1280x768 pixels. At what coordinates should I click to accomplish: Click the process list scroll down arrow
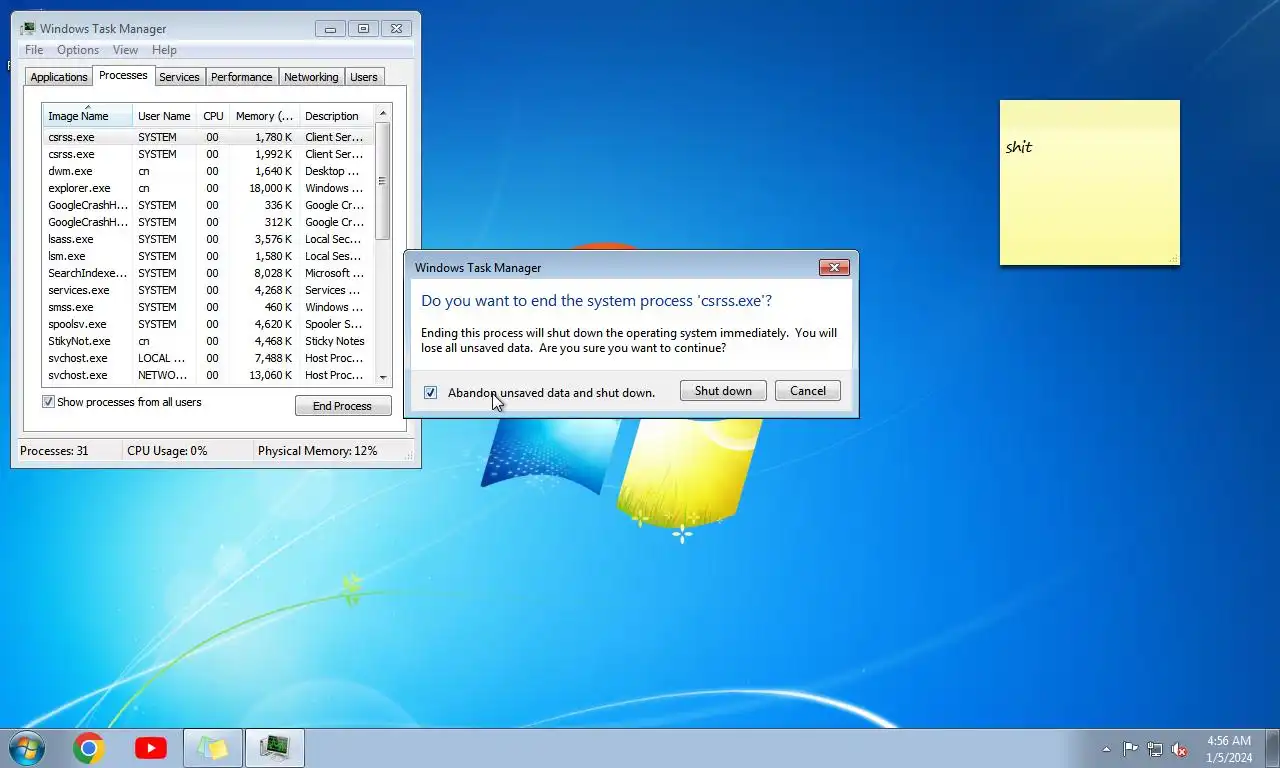(383, 377)
